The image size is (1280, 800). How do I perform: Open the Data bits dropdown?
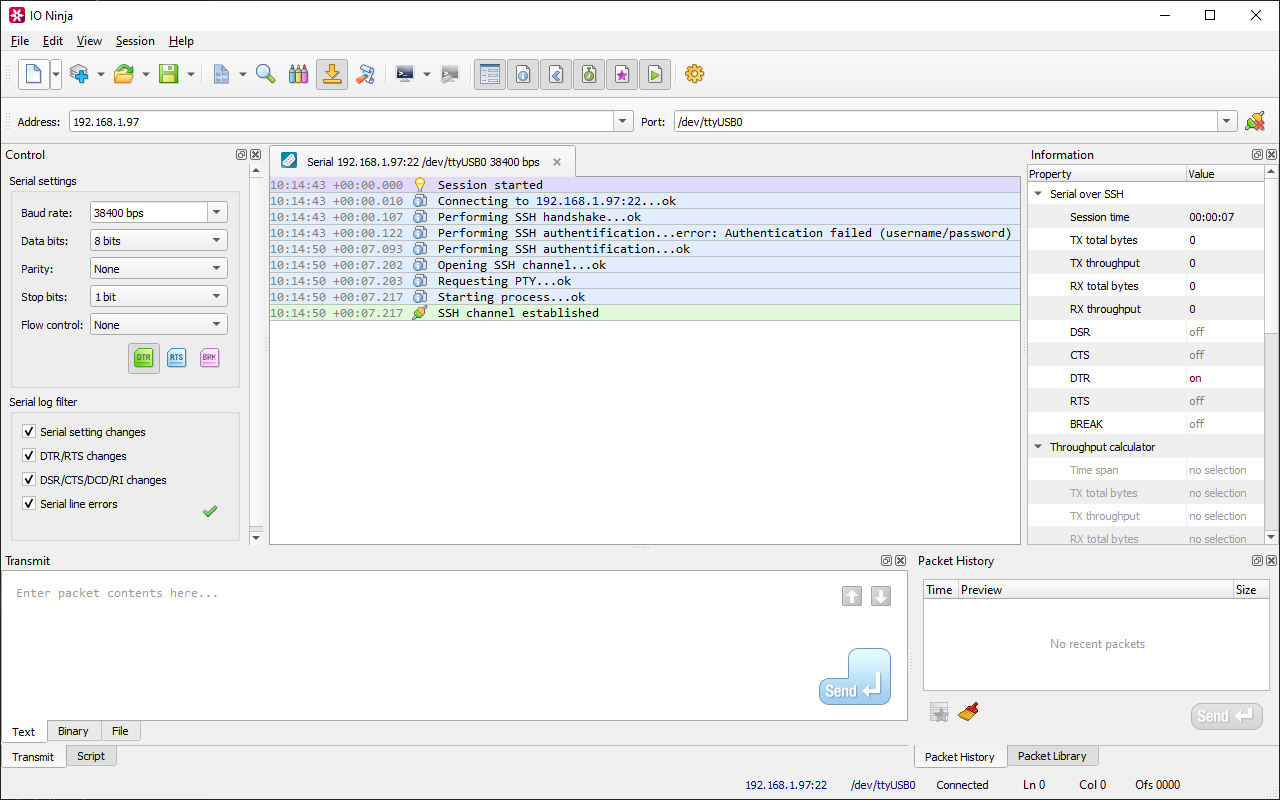[159, 241]
